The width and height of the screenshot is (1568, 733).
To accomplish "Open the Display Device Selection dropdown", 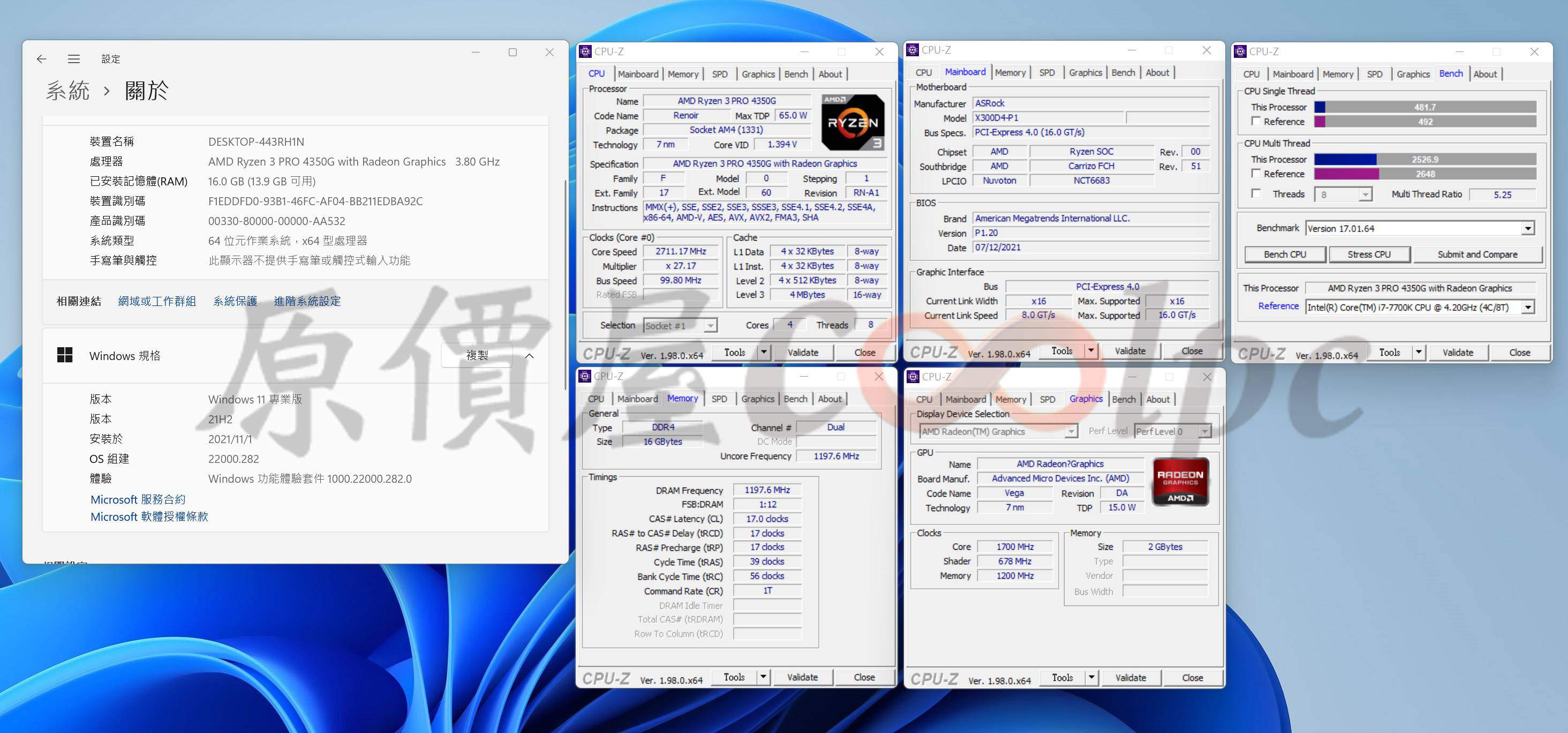I will [1071, 432].
